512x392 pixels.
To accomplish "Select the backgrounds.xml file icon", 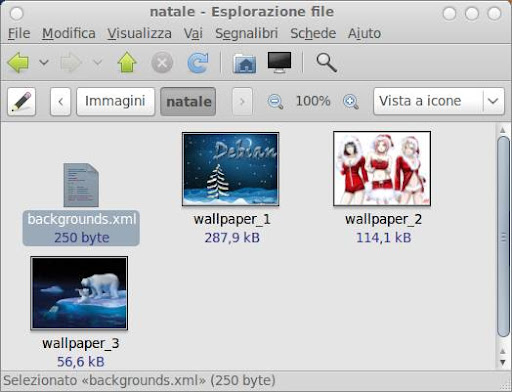I will [81, 185].
